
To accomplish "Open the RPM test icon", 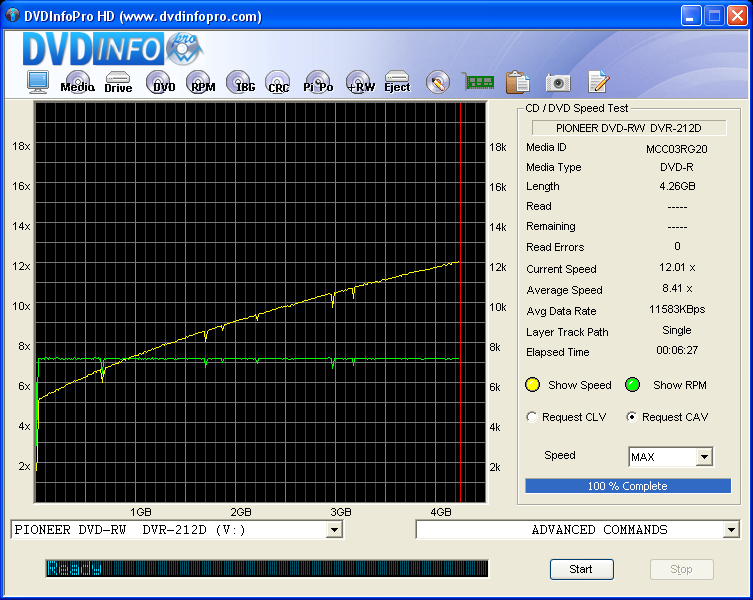I will coord(200,82).
